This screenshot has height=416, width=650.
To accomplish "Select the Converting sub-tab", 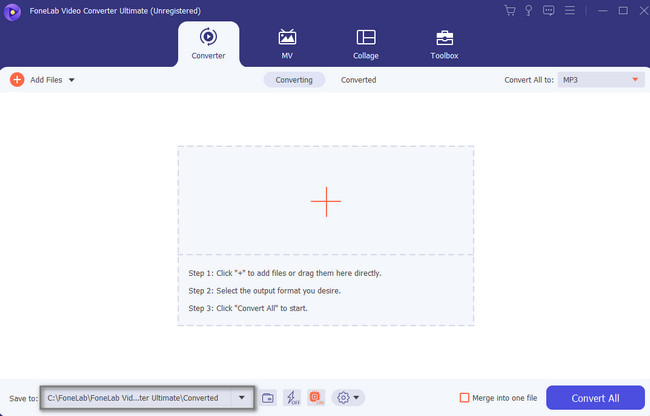I will click(294, 80).
